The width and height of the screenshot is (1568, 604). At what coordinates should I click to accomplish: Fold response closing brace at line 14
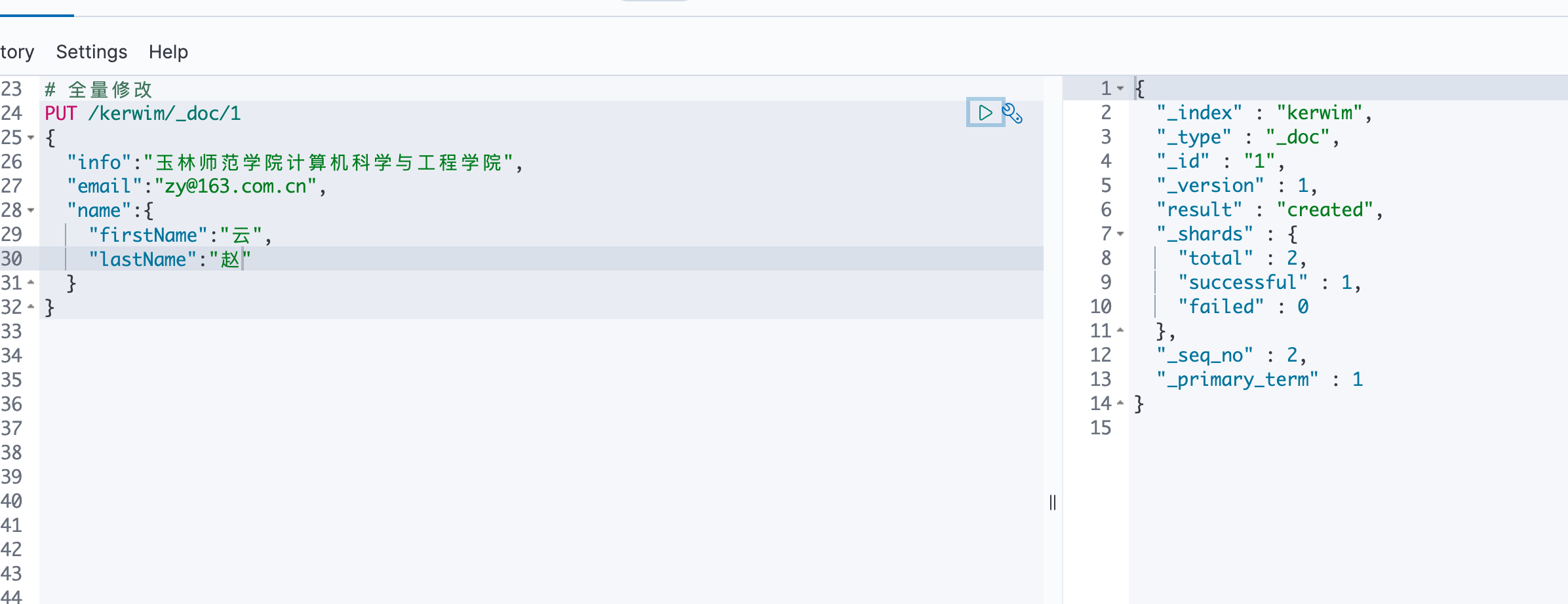click(1120, 404)
